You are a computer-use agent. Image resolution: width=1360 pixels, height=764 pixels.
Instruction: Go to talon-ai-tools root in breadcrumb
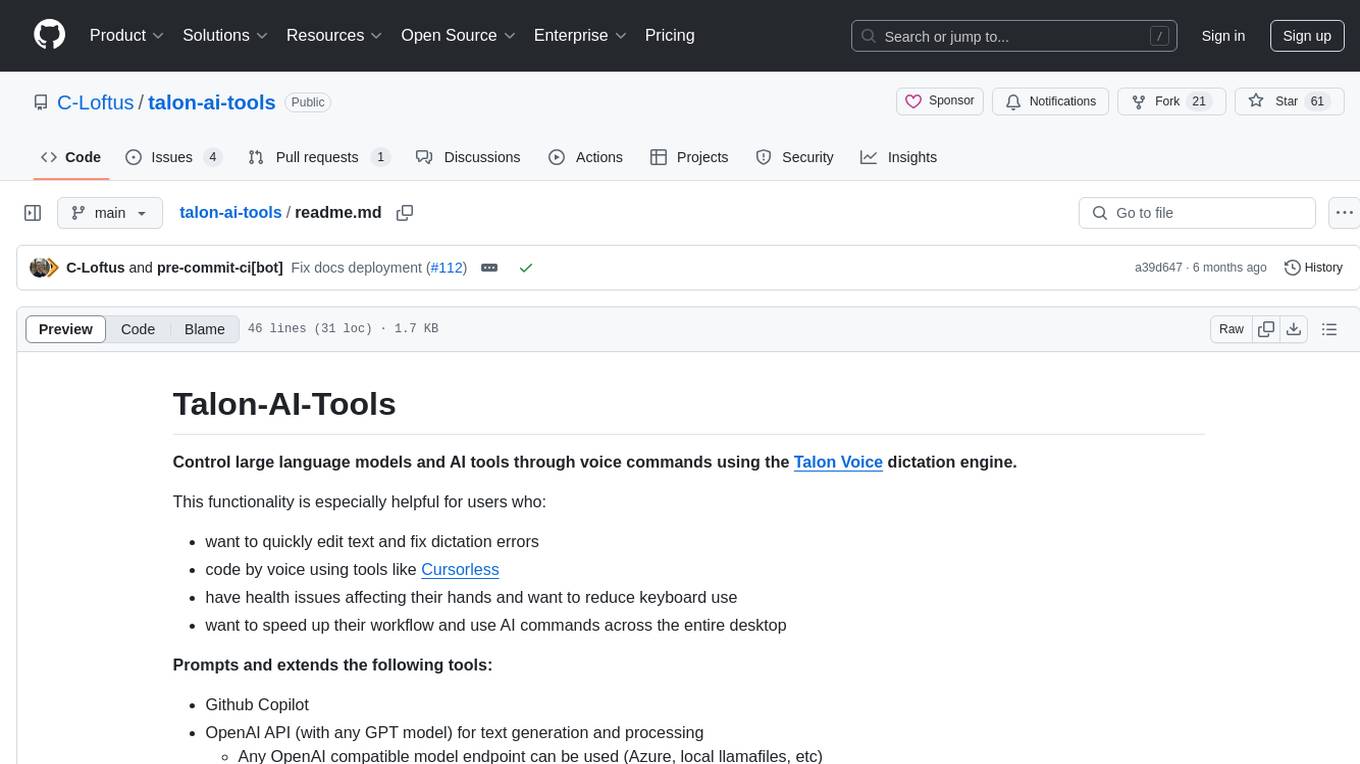230,212
